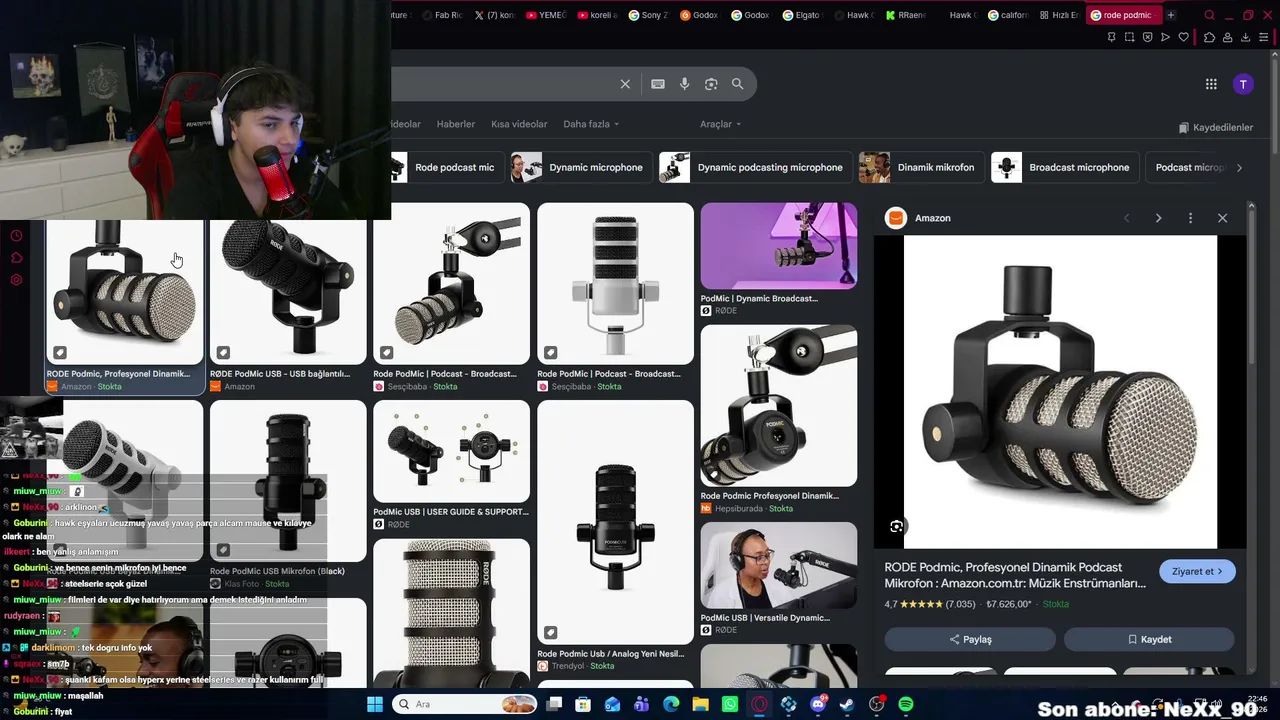Viewport: 1280px width, 720px height.
Task: Switch to the Sony browser tab
Action: pyautogui.click(x=648, y=15)
